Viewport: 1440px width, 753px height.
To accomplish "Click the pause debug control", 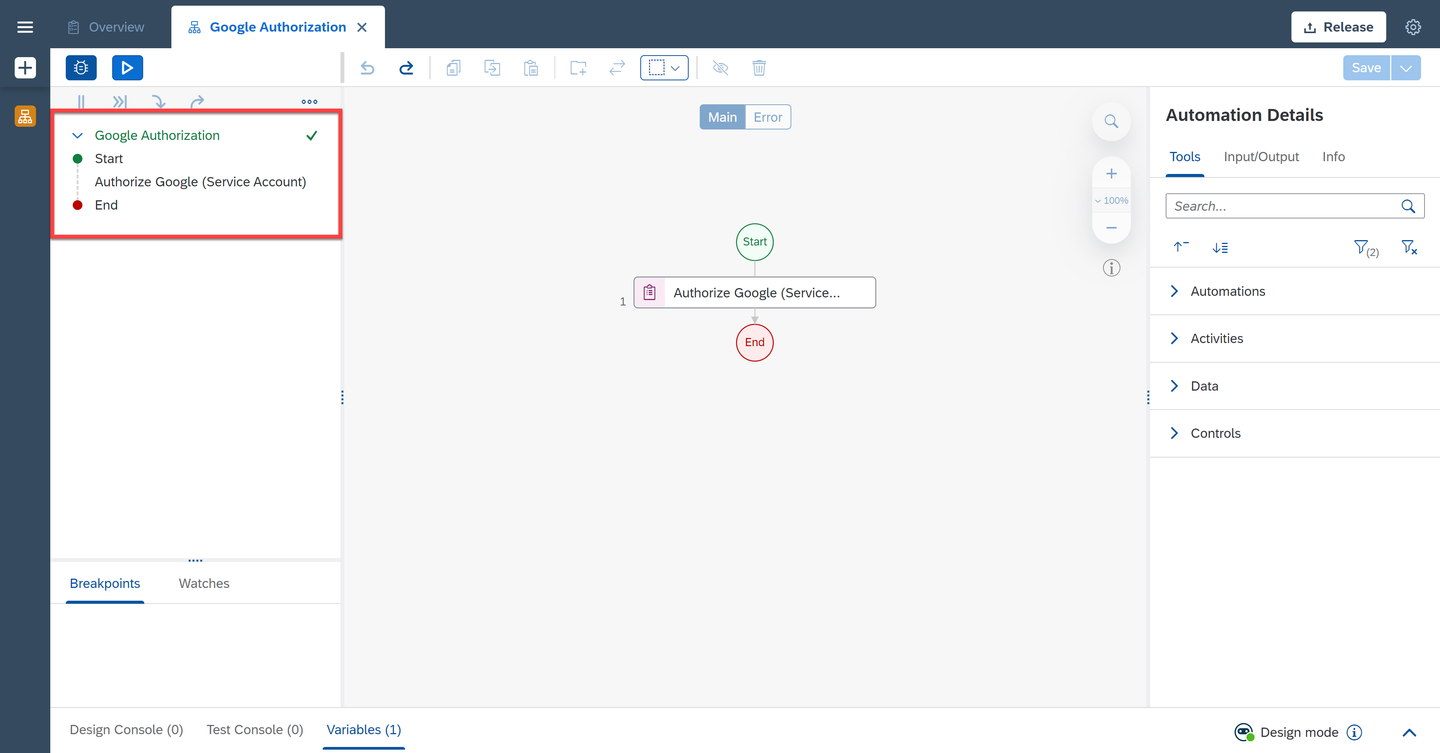I will (x=82, y=102).
